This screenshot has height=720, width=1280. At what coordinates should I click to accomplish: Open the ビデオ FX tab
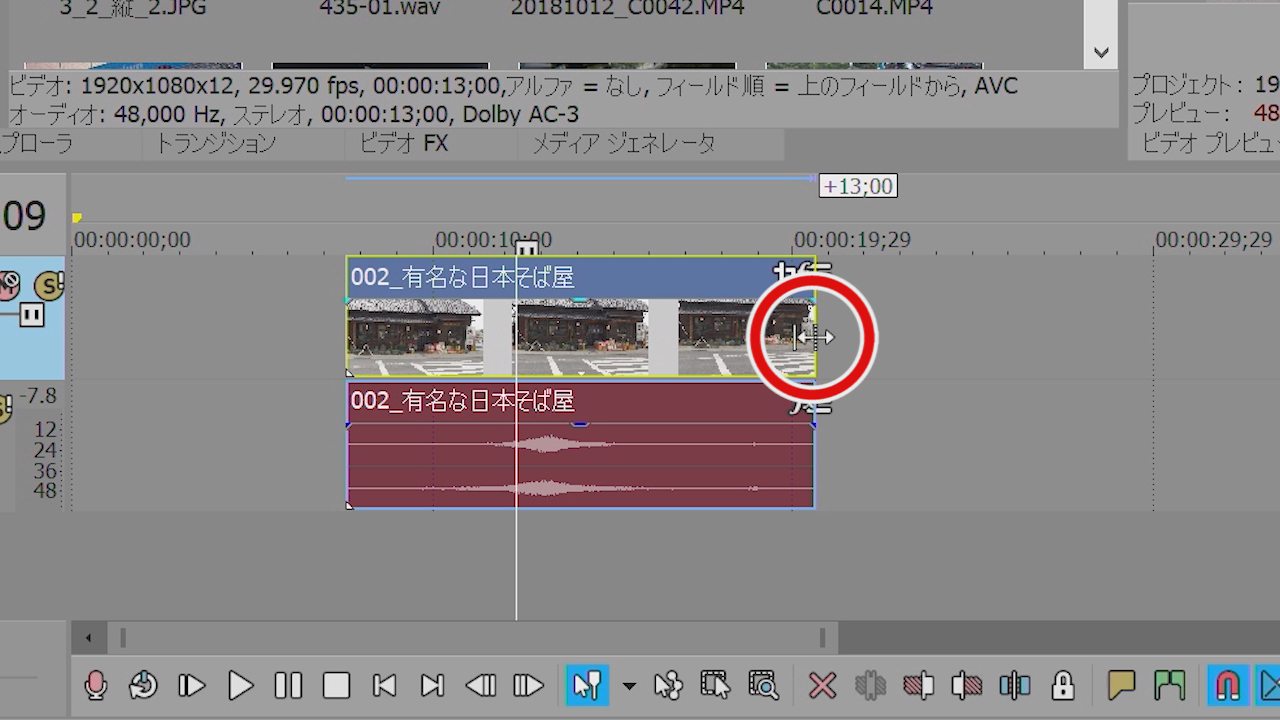click(404, 144)
